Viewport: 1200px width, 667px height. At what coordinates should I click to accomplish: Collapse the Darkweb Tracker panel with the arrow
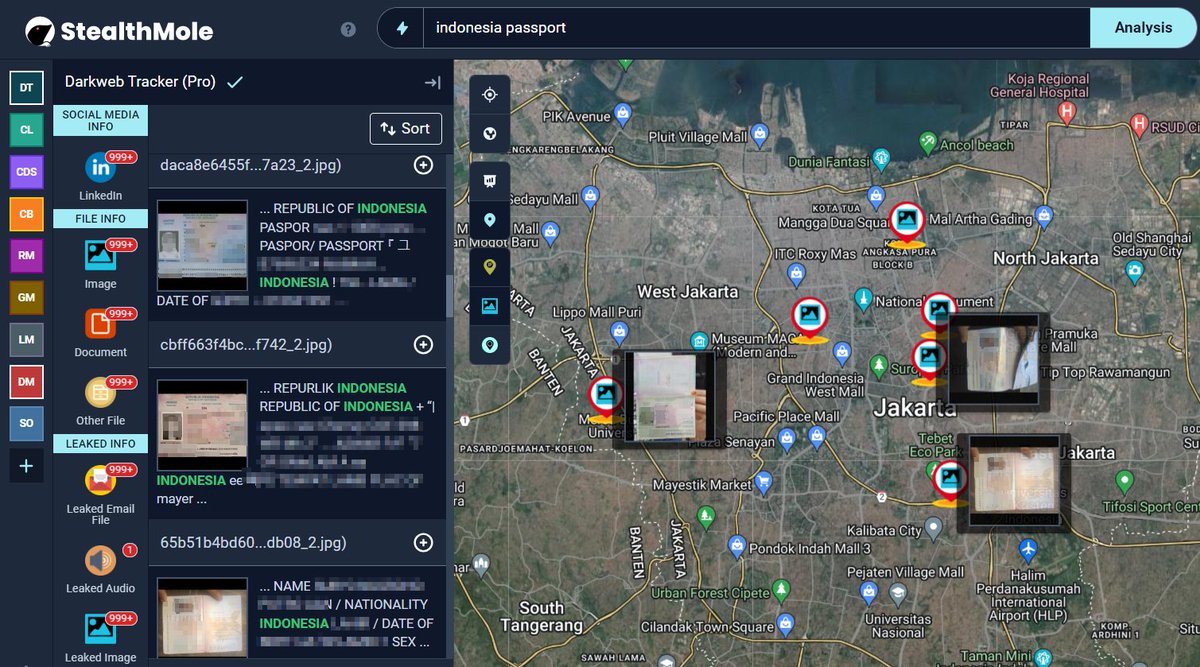[x=431, y=83]
